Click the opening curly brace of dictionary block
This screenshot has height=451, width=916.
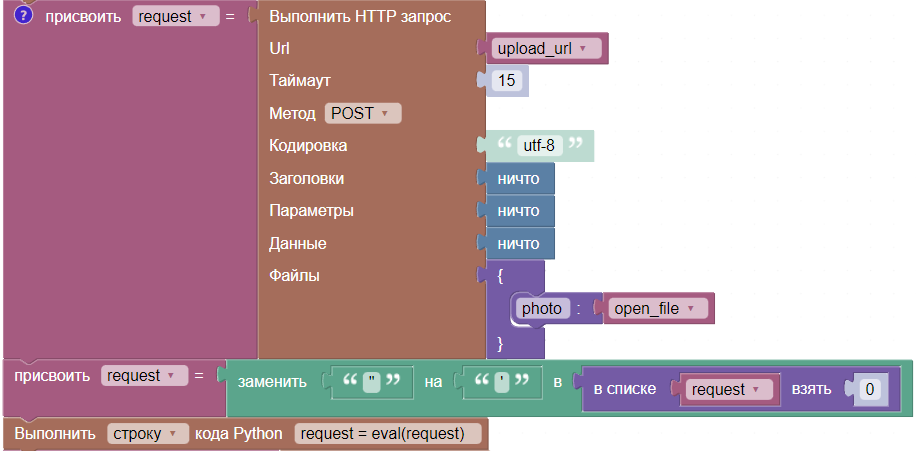coord(500,277)
